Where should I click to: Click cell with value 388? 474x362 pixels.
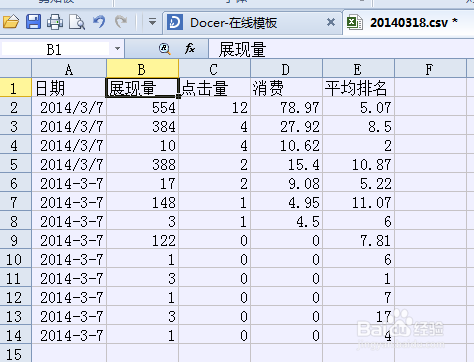point(142,164)
